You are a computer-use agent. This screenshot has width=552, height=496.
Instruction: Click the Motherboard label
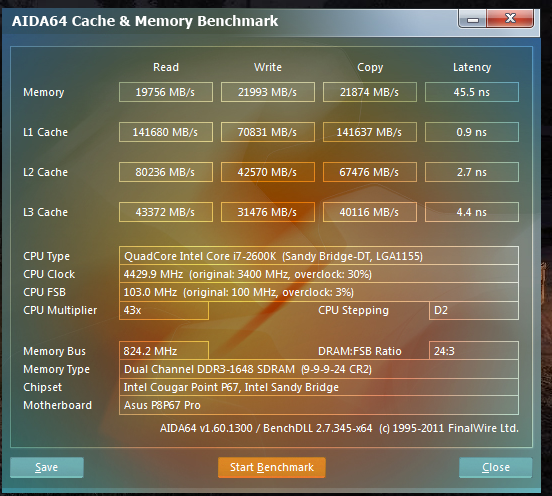57,405
